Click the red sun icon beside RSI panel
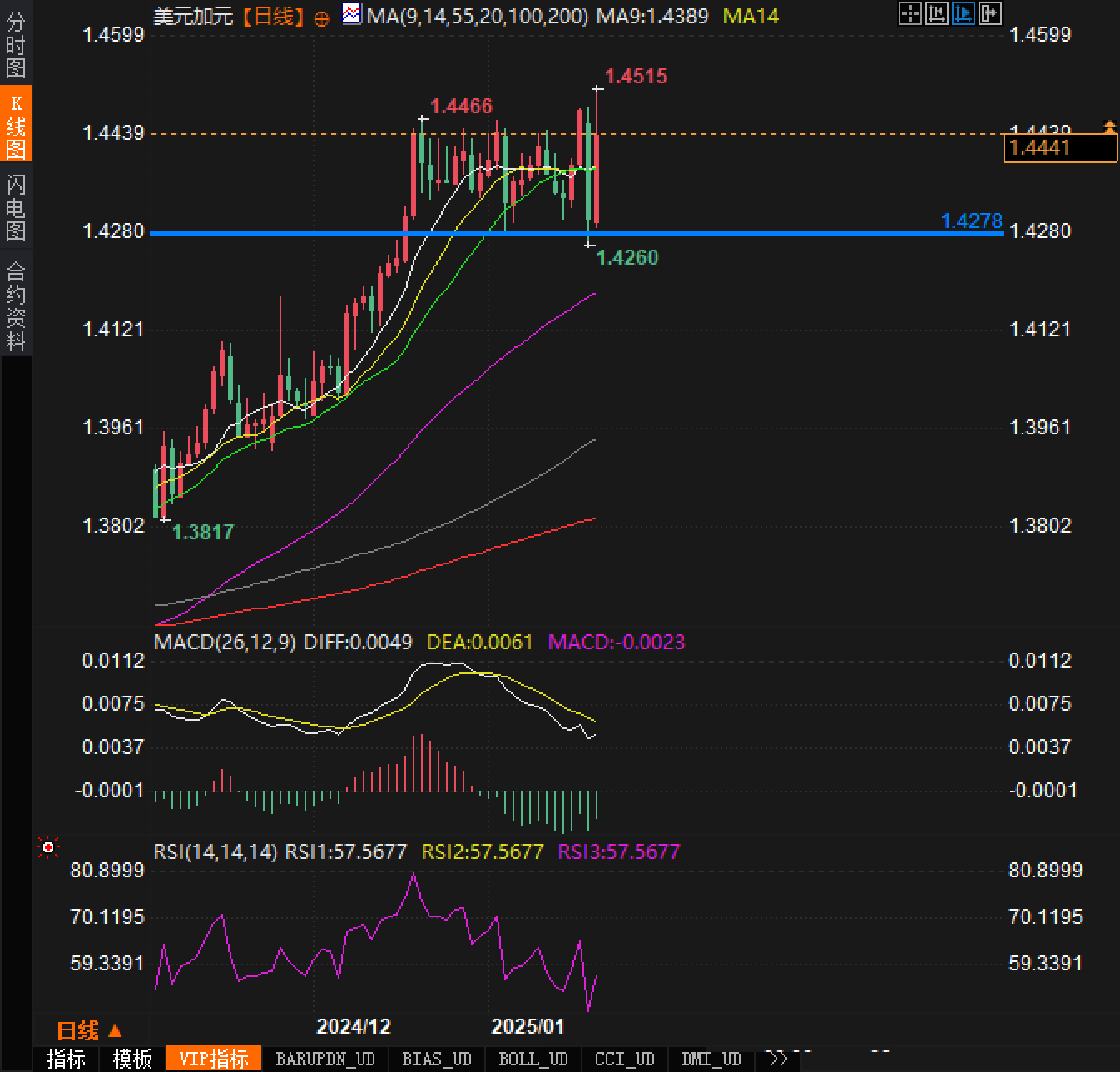This screenshot has width=1120, height=1072. [48, 847]
